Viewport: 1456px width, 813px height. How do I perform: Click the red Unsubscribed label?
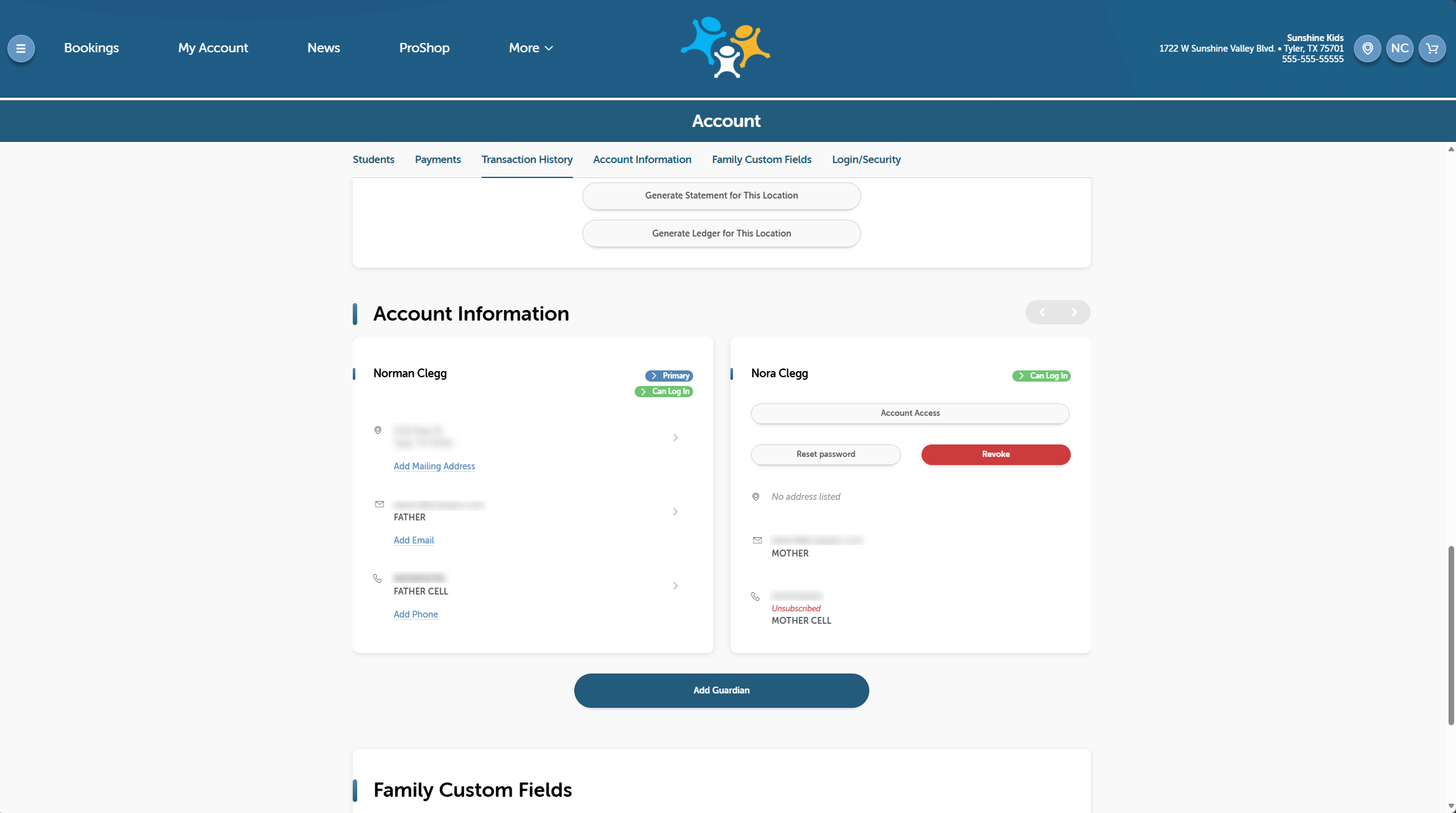(x=796, y=609)
